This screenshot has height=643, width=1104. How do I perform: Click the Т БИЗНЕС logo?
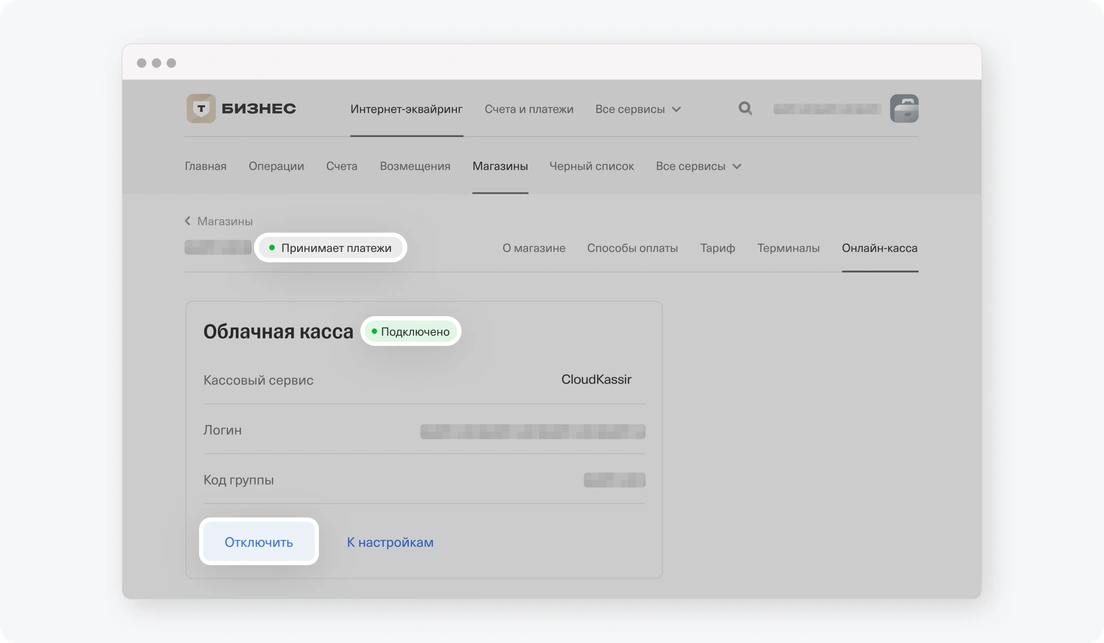(x=238, y=108)
